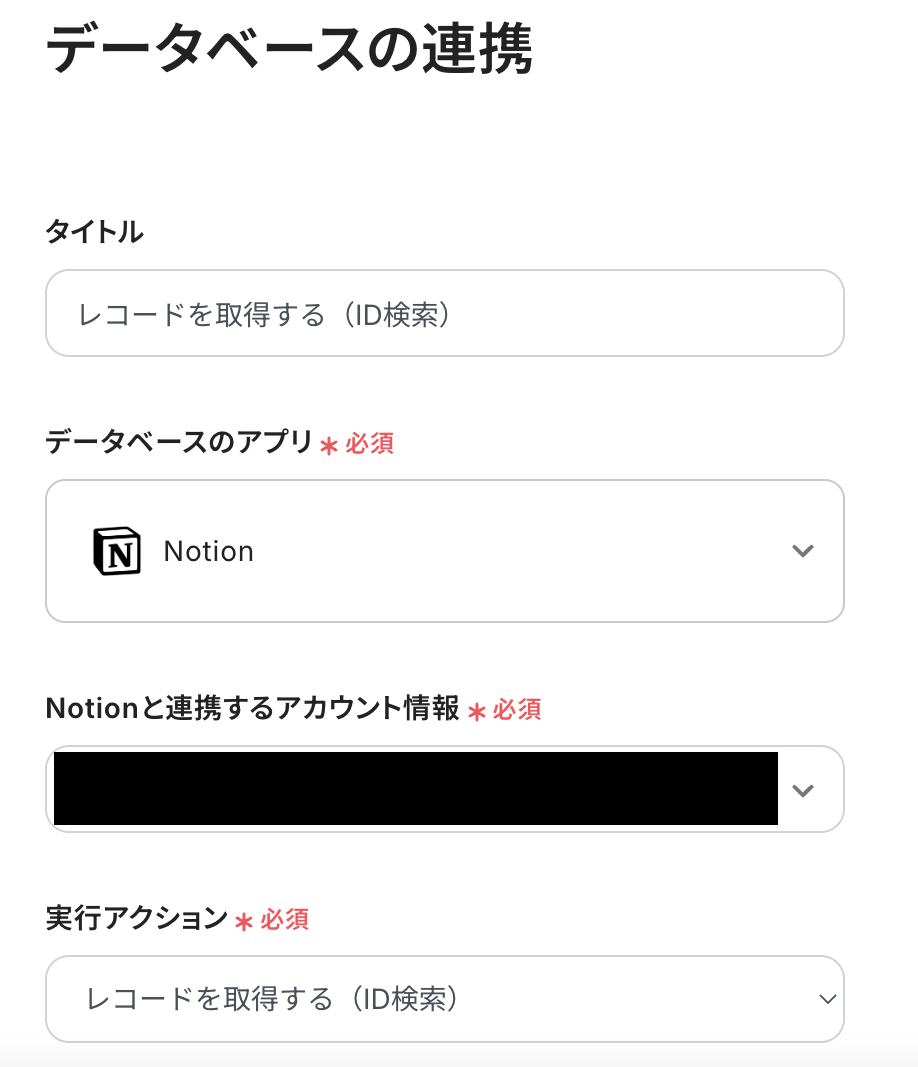Open the account information dropdown arrow
The image size is (918, 1067).
(x=802, y=790)
